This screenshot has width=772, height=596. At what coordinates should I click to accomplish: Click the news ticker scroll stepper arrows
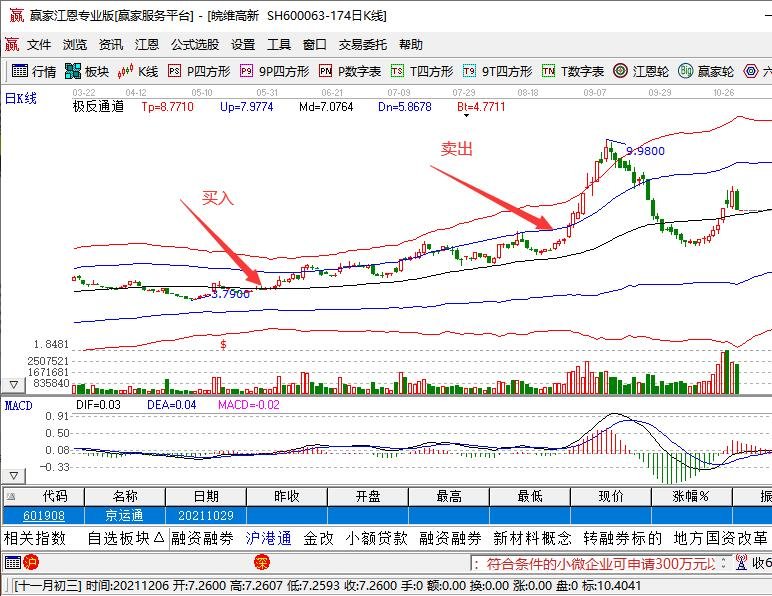723,563
